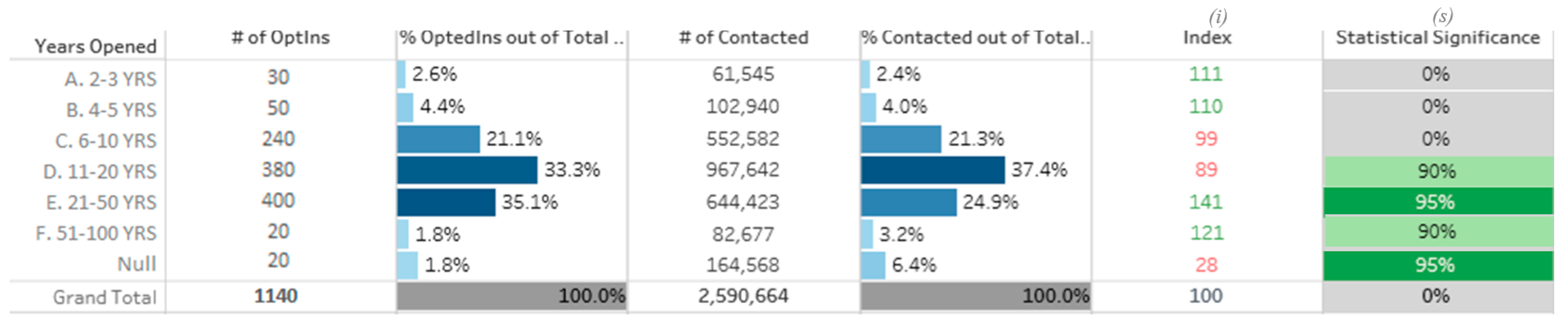Select the Null row label
The height and width of the screenshot is (329, 1568).
click(x=137, y=264)
